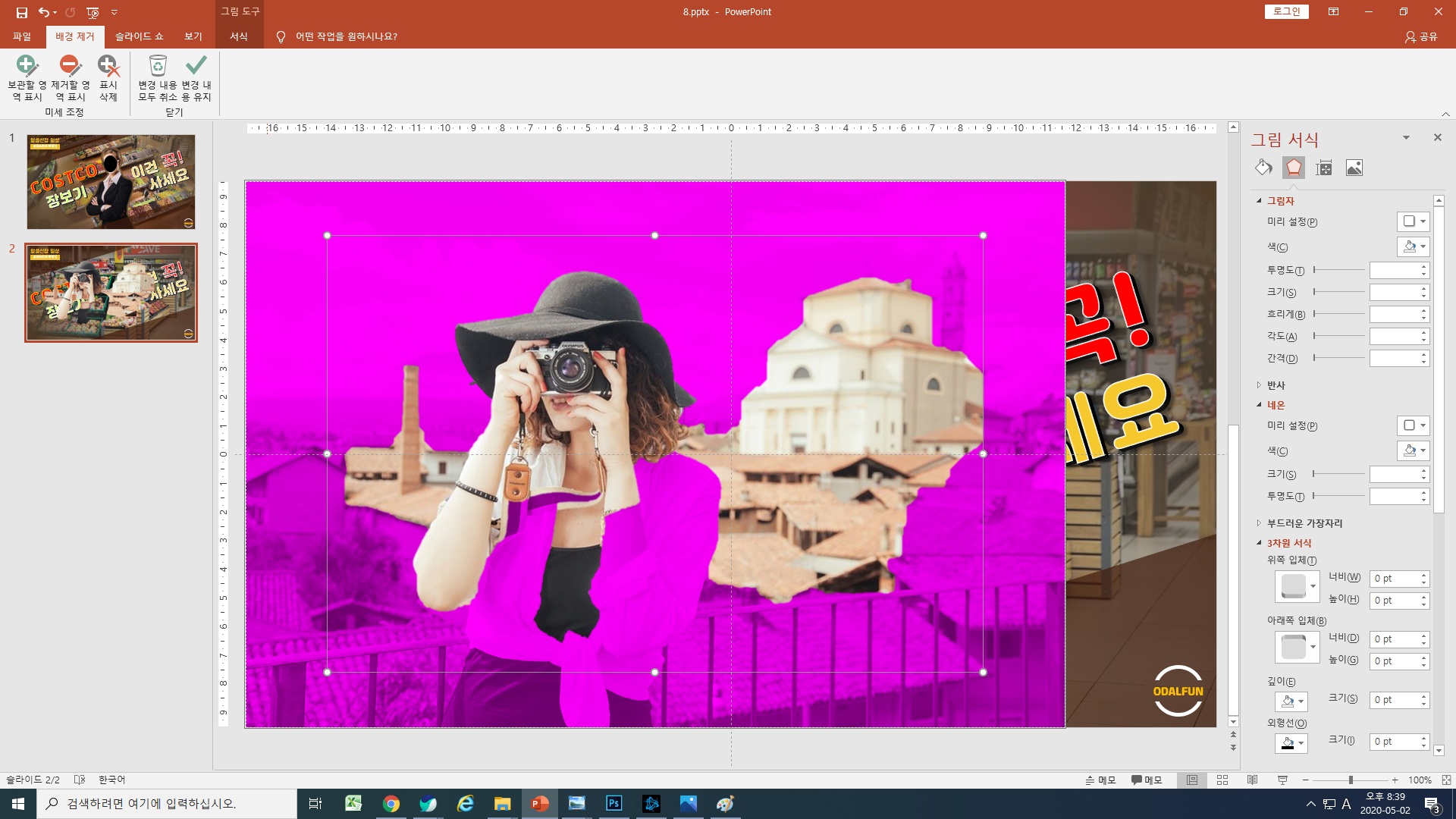Switch to reading view in status bar
The height and width of the screenshot is (819, 1456).
point(1253,780)
